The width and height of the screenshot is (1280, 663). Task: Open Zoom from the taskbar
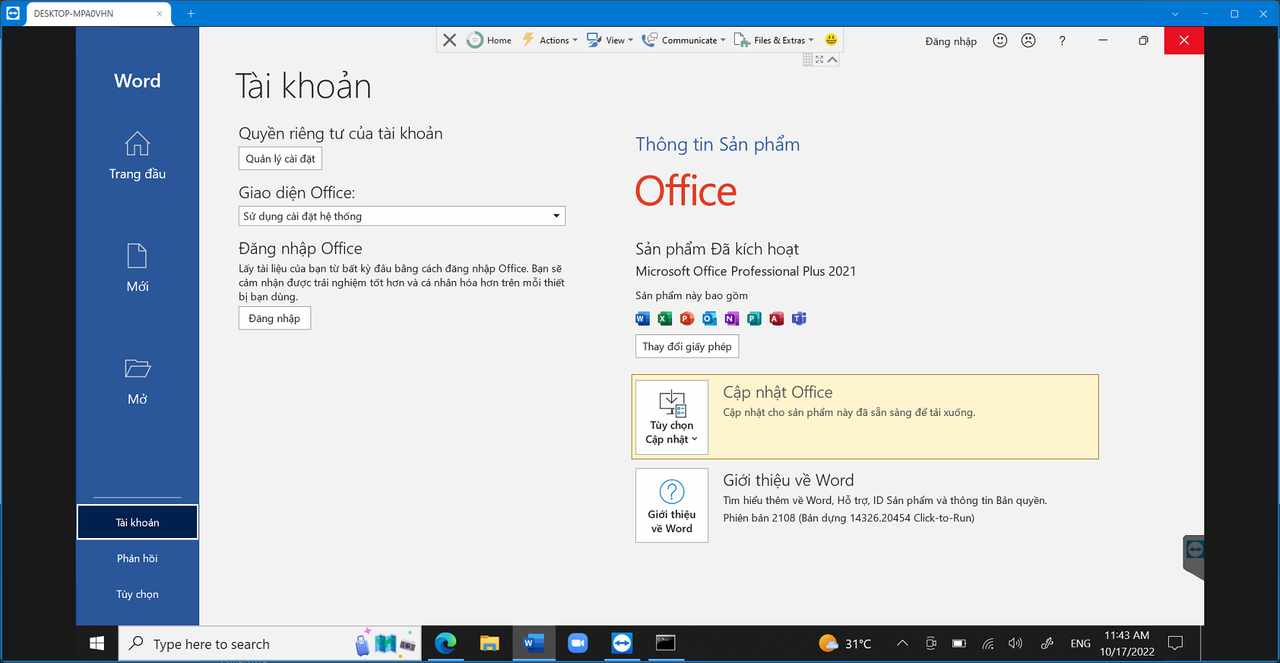click(x=577, y=643)
